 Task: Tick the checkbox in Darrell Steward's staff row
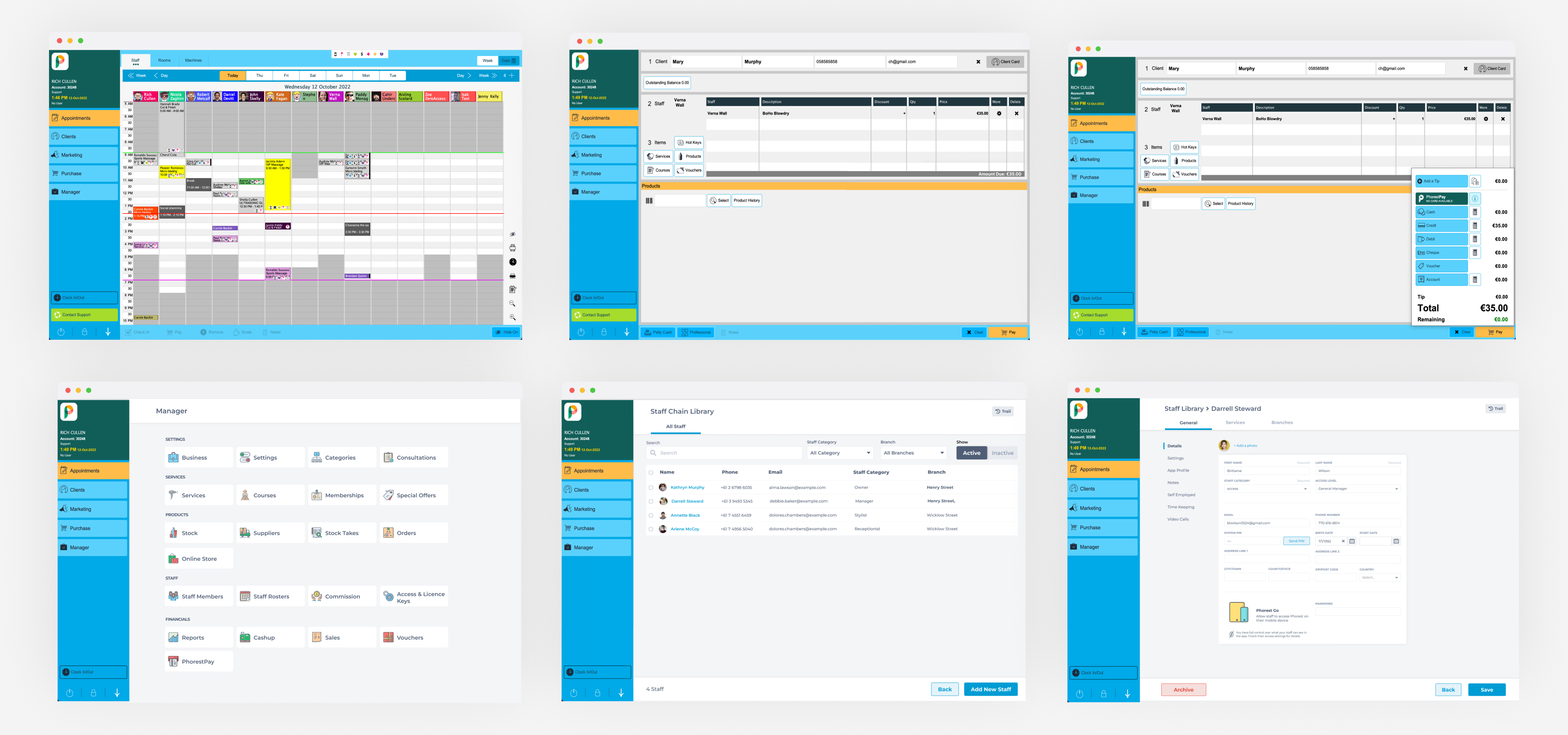coord(651,501)
